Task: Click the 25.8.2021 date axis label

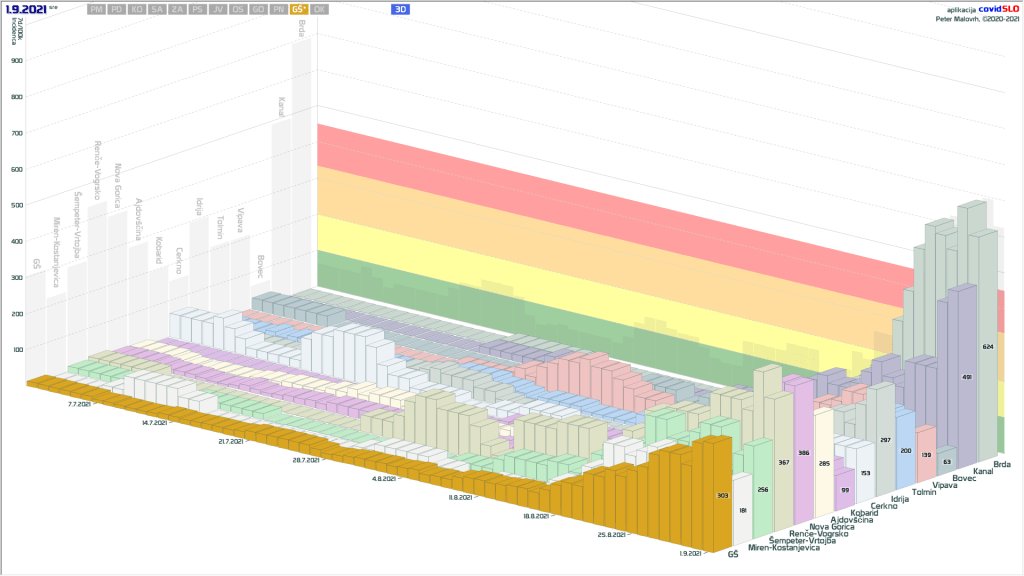Action: click(x=613, y=535)
